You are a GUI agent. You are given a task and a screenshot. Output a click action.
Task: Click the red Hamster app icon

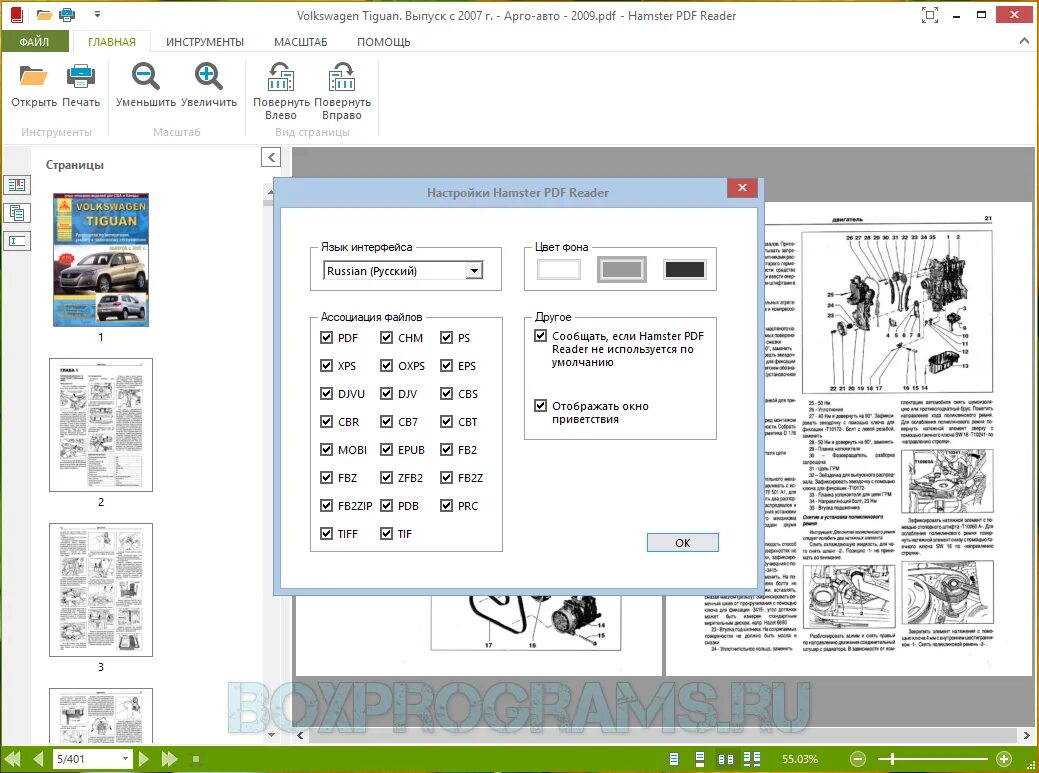[17, 14]
